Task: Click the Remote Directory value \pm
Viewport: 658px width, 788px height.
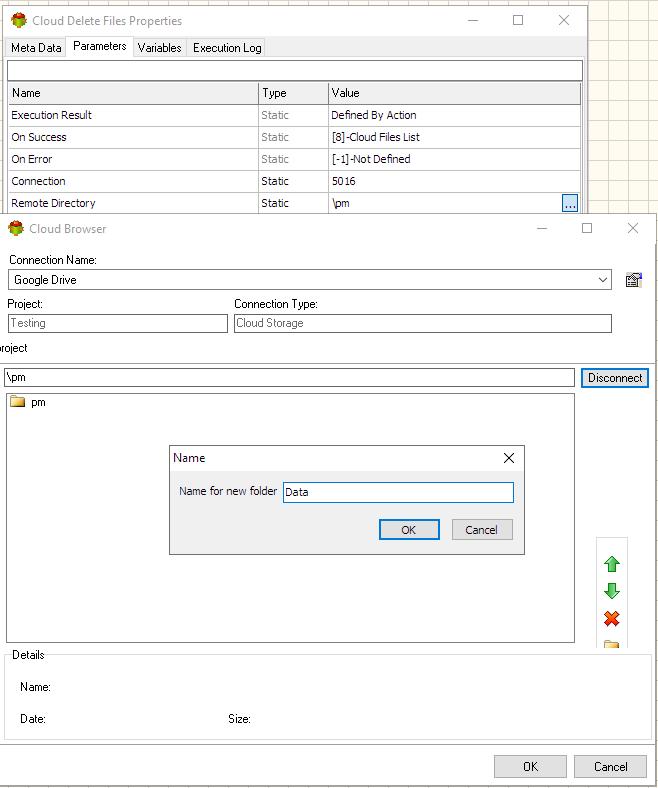Action: point(340,203)
